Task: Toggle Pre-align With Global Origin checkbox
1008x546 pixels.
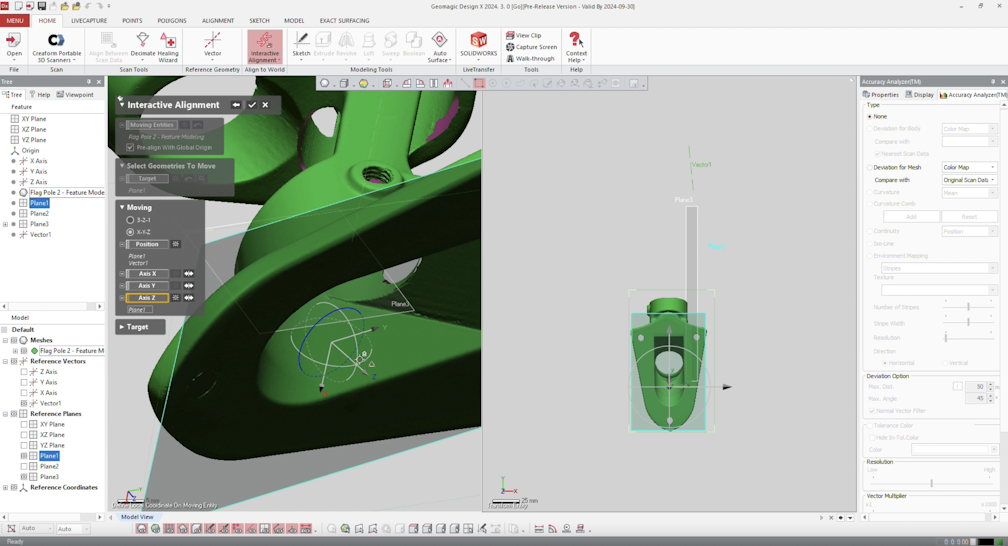Action: click(130, 147)
